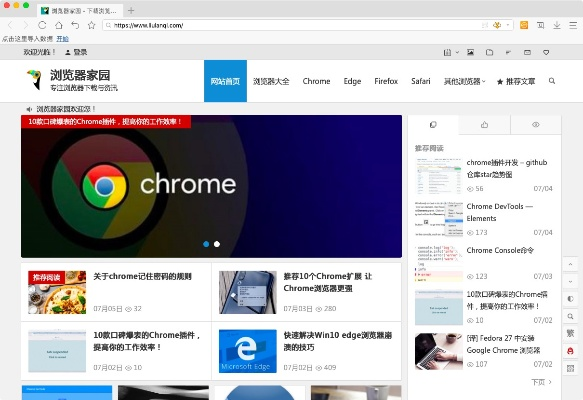The image size is (583, 400).
Task: Click the flag icon in the top bar
Action: coord(508,52)
